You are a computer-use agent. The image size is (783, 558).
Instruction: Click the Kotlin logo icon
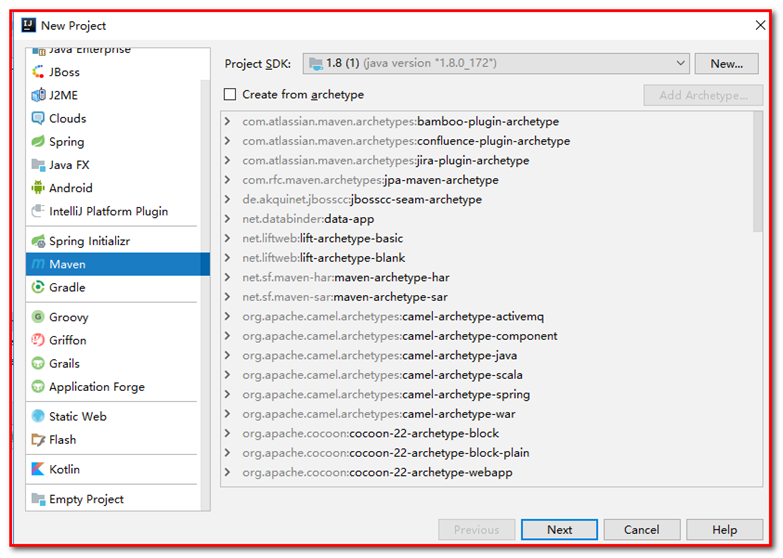38,469
